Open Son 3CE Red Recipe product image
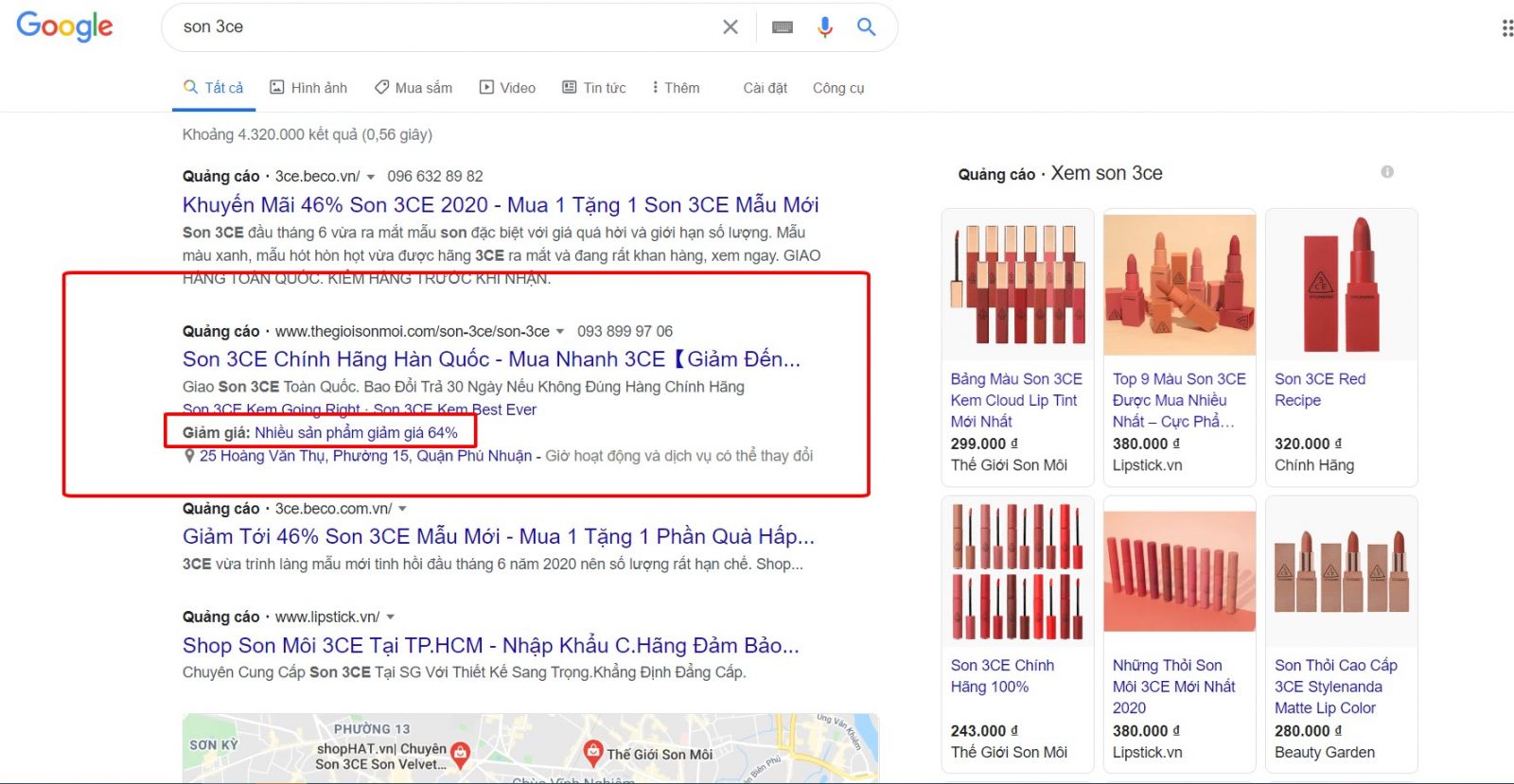The height and width of the screenshot is (784, 1514). (1342, 285)
